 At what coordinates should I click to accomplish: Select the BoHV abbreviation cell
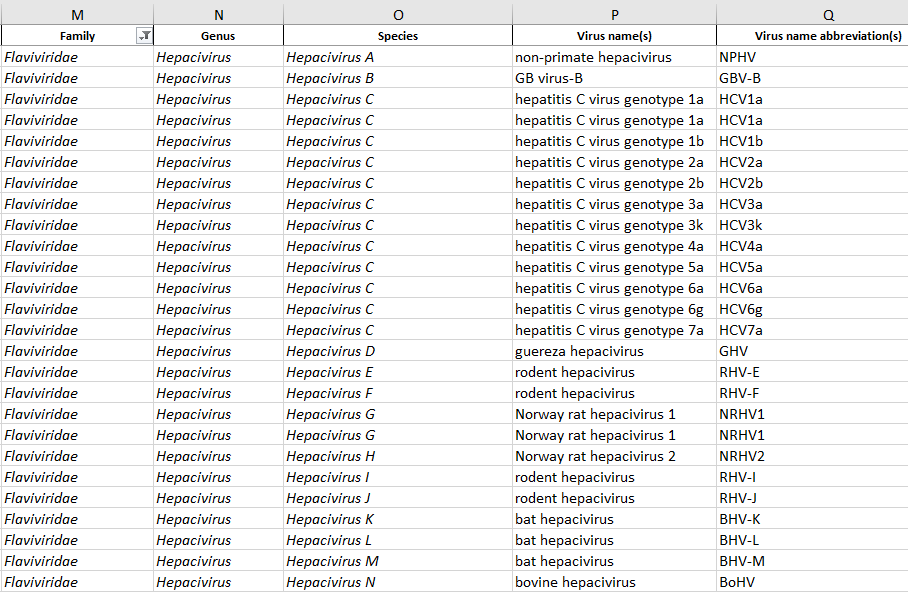tap(812, 582)
